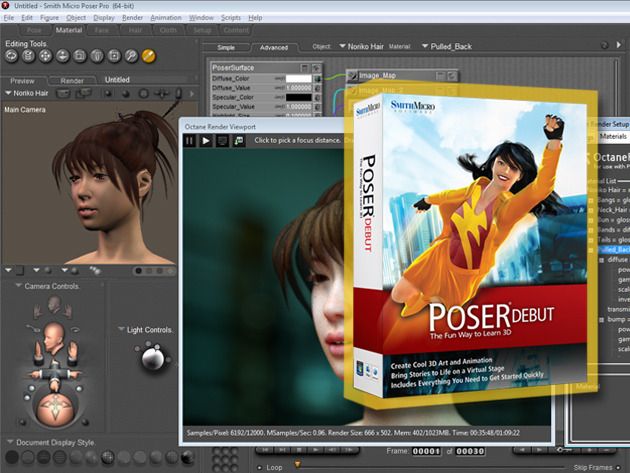Select the first rotate tool in Editing Tools
The height and width of the screenshot is (473, 630).
point(12,56)
